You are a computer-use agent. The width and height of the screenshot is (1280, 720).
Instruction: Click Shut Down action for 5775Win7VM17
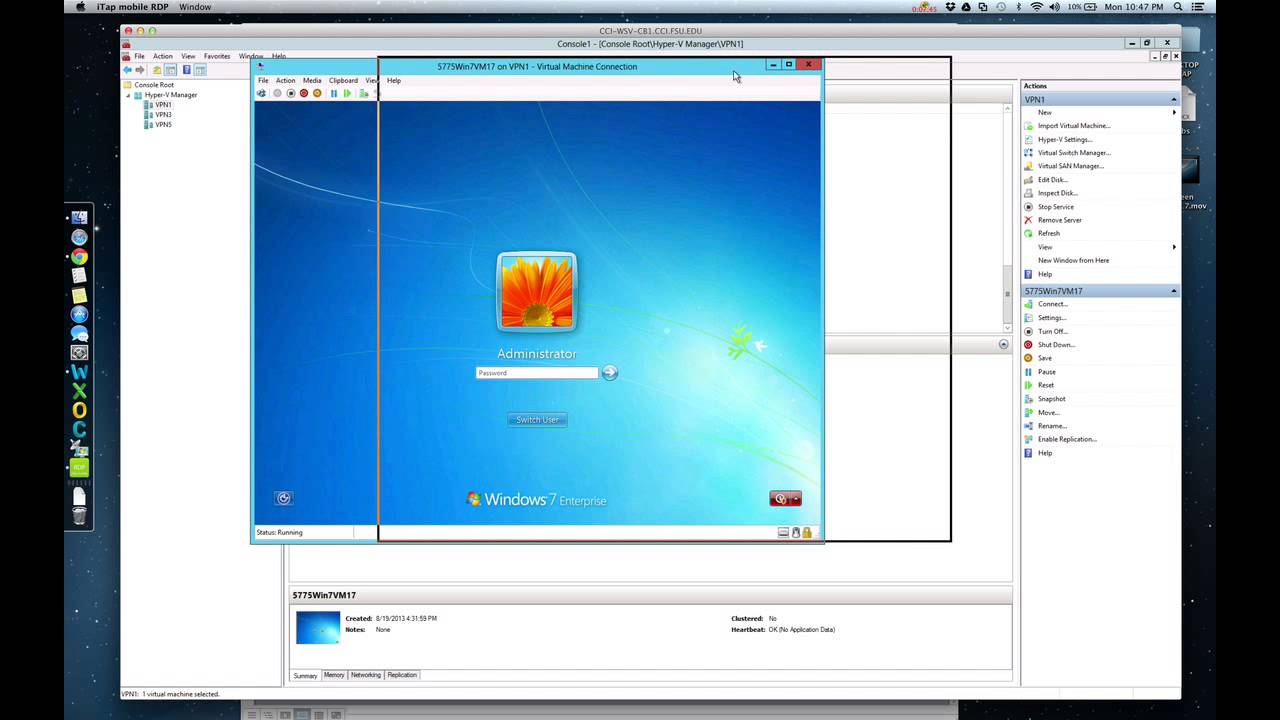pyautogui.click(x=1056, y=345)
